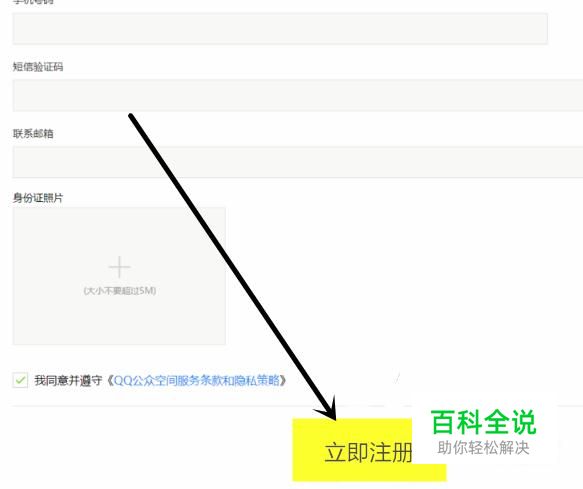This screenshot has height=489, width=583.
Task: Click into the 联系邮箱 input field
Action: click(298, 162)
